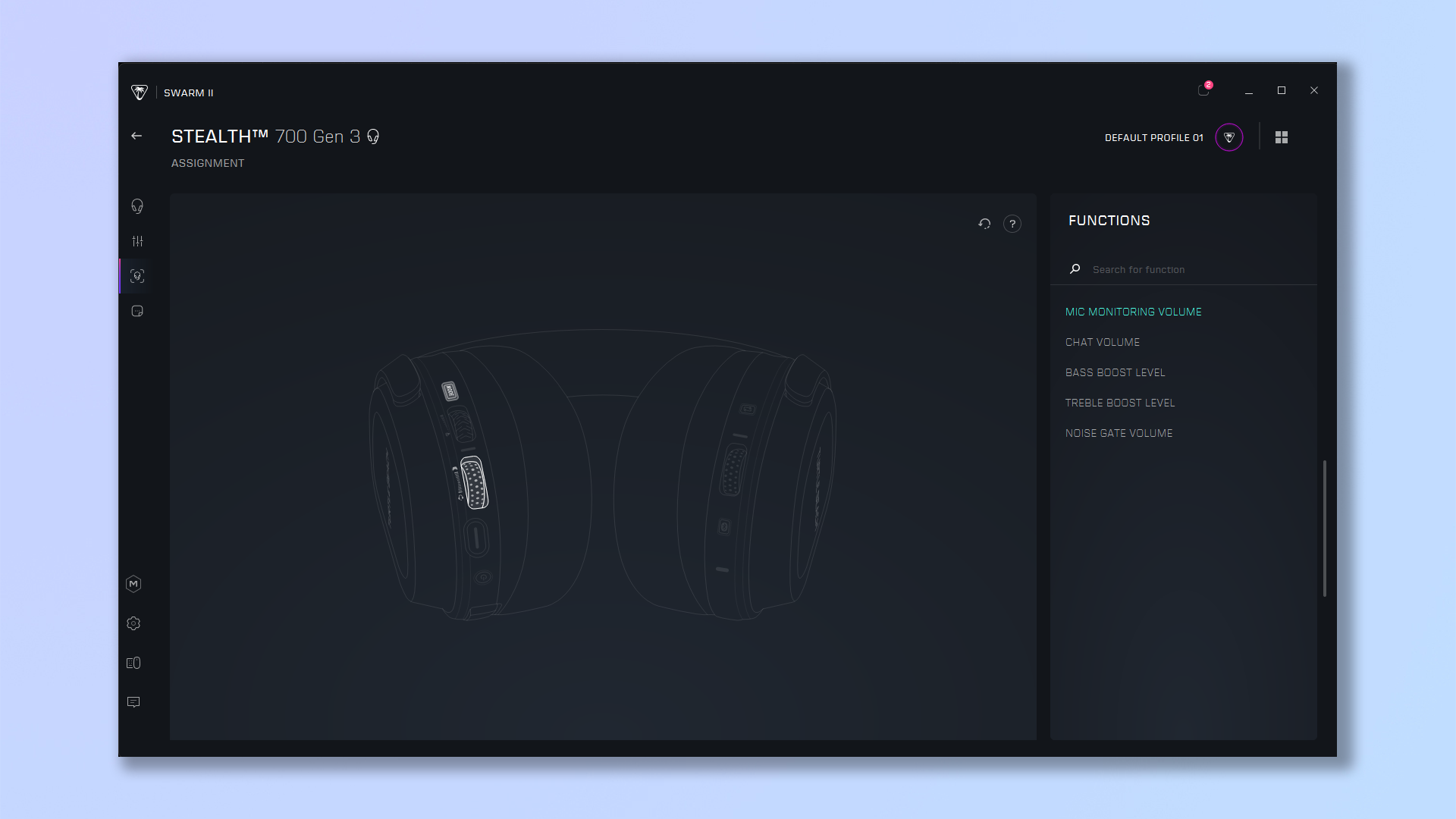This screenshot has height=819, width=1456.
Task: Search for a function in search field
Action: [x=1191, y=268]
